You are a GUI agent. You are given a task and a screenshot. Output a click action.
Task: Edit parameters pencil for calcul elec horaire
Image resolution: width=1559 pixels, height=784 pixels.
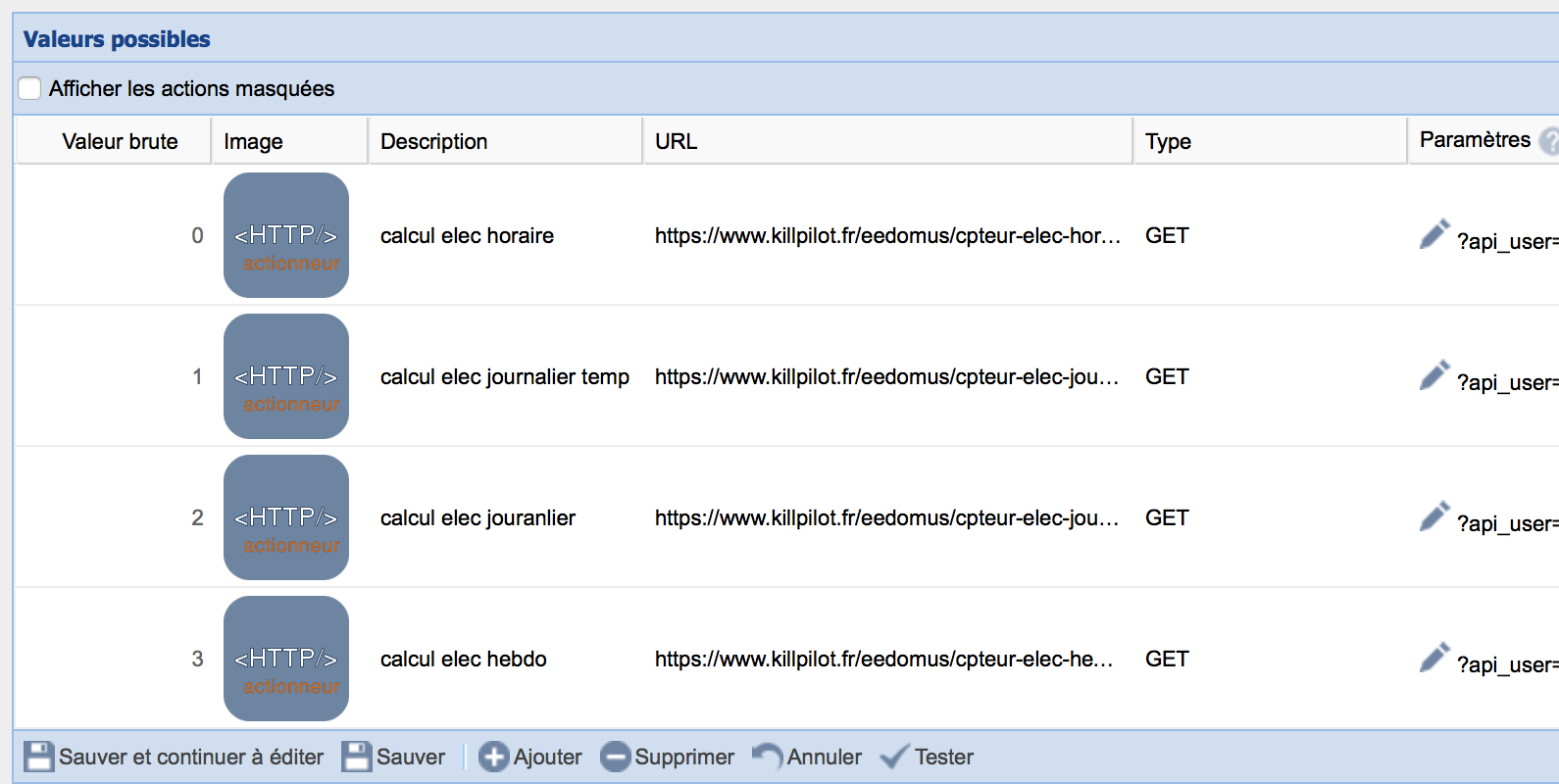[x=1433, y=235]
